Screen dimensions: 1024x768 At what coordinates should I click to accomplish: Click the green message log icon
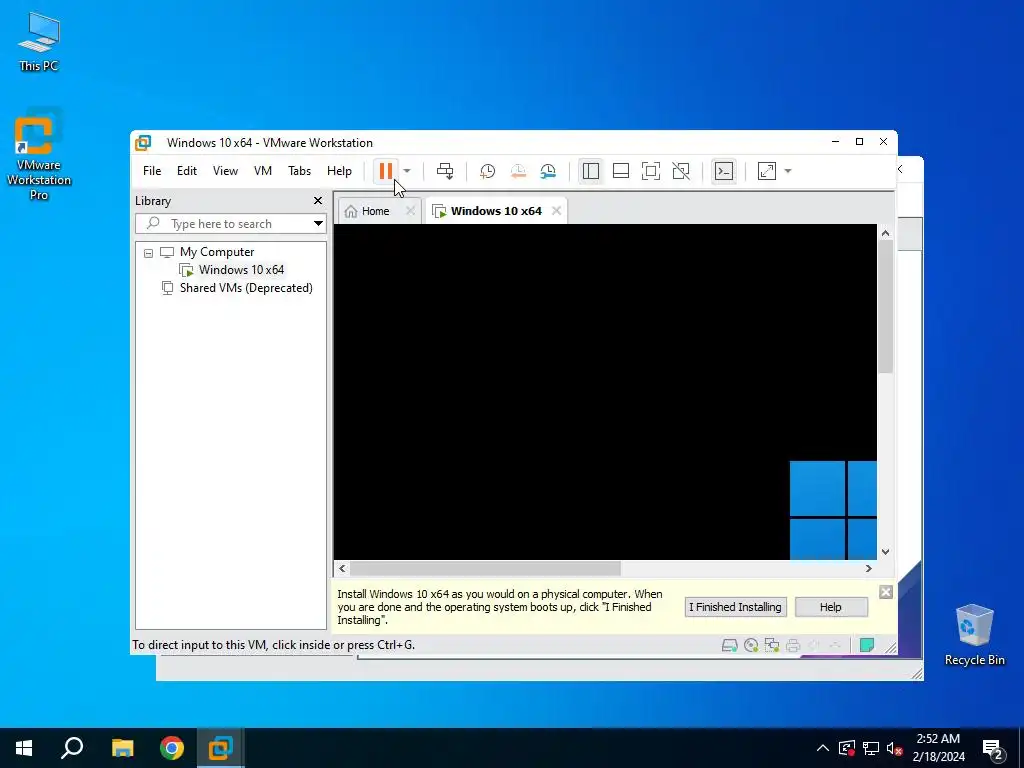pyautogui.click(x=867, y=646)
